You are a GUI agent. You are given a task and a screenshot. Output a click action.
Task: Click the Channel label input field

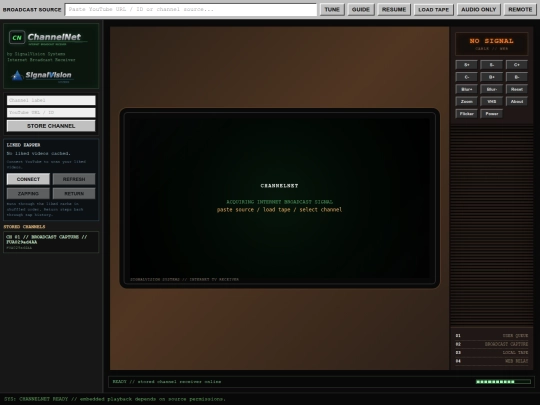click(x=51, y=100)
